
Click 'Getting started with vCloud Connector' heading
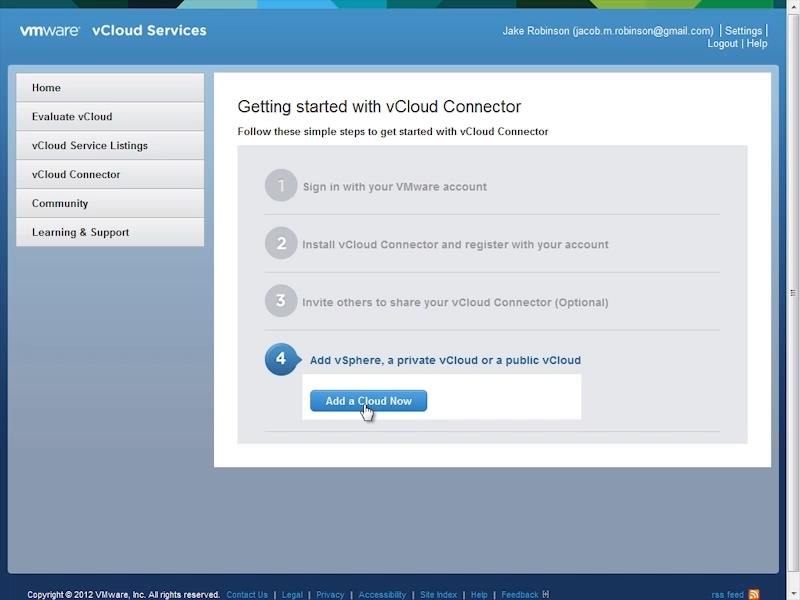pos(379,107)
